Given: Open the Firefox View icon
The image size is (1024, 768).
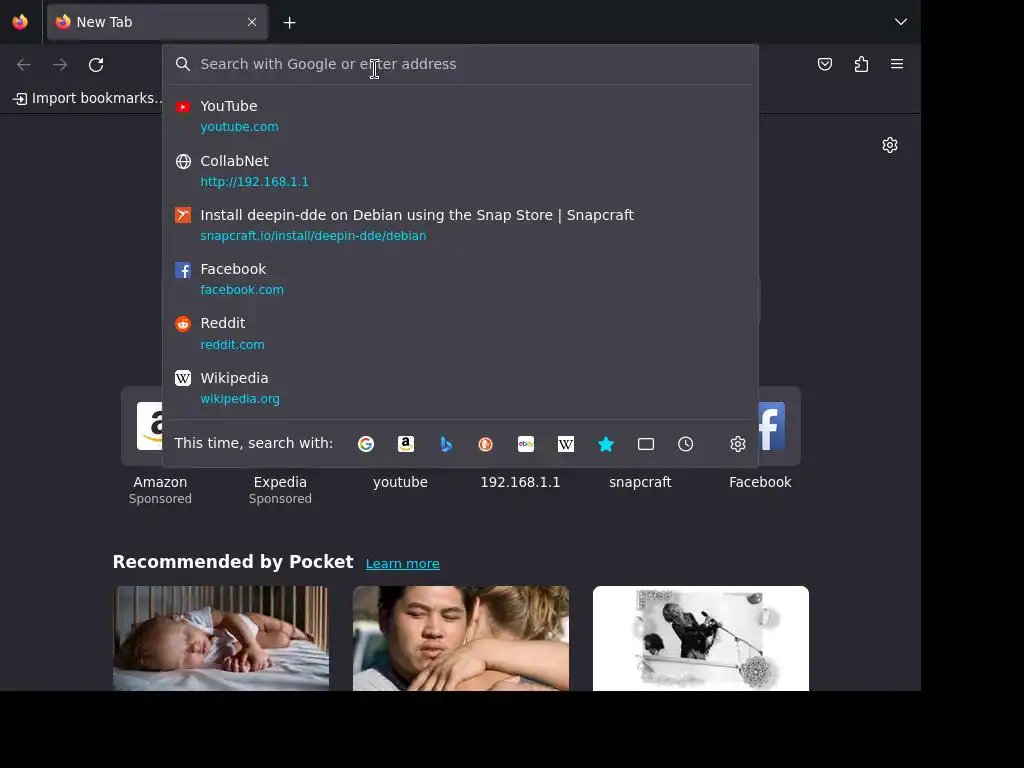Looking at the screenshot, I should (20, 22).
